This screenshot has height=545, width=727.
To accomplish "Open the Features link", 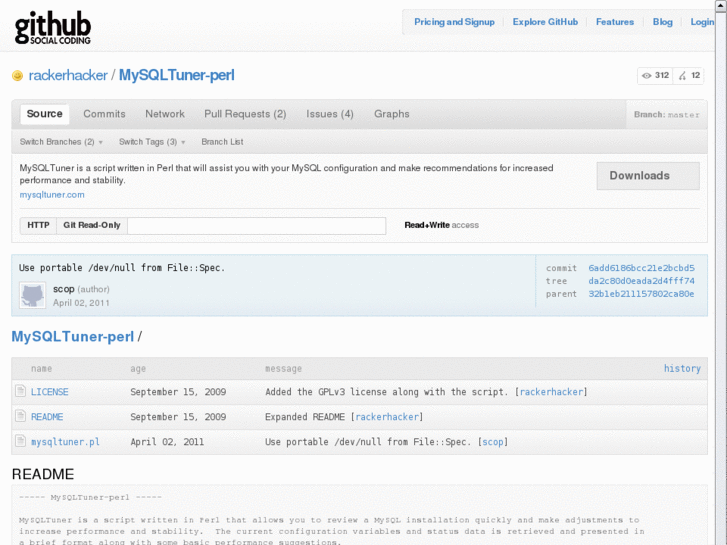I will tap(615, 22).
